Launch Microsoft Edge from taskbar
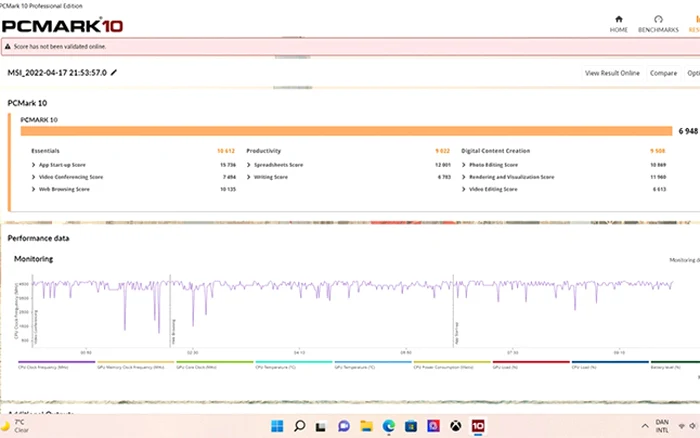The width and height of the screenshot is (700, 438). click(x=388, y=426)
